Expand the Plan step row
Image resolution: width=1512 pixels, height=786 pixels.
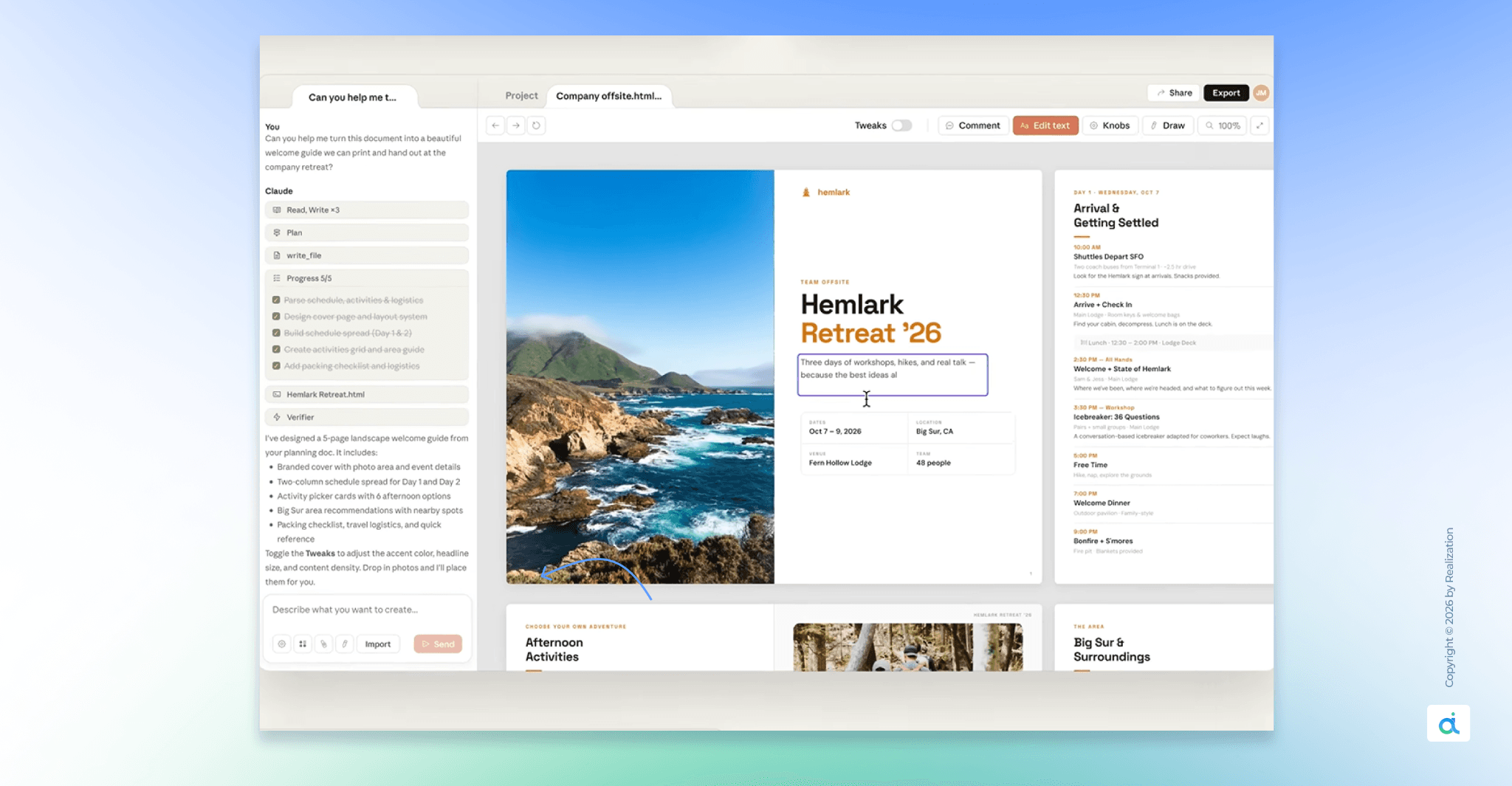pos(367,232)
